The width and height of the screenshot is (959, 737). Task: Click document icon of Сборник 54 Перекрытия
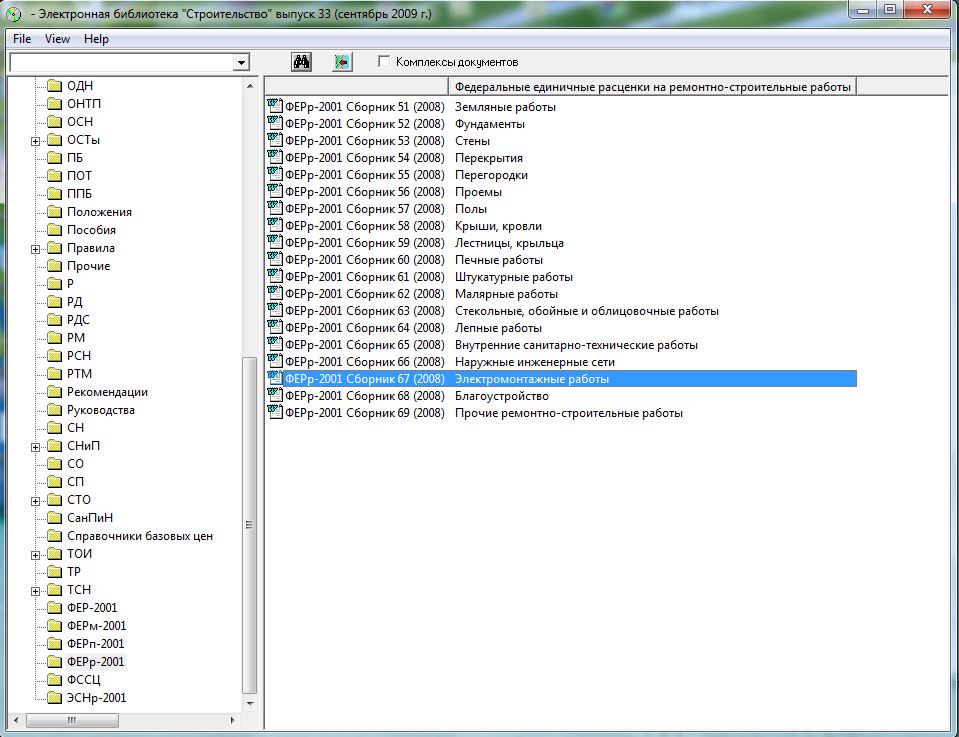pos(275,158)
